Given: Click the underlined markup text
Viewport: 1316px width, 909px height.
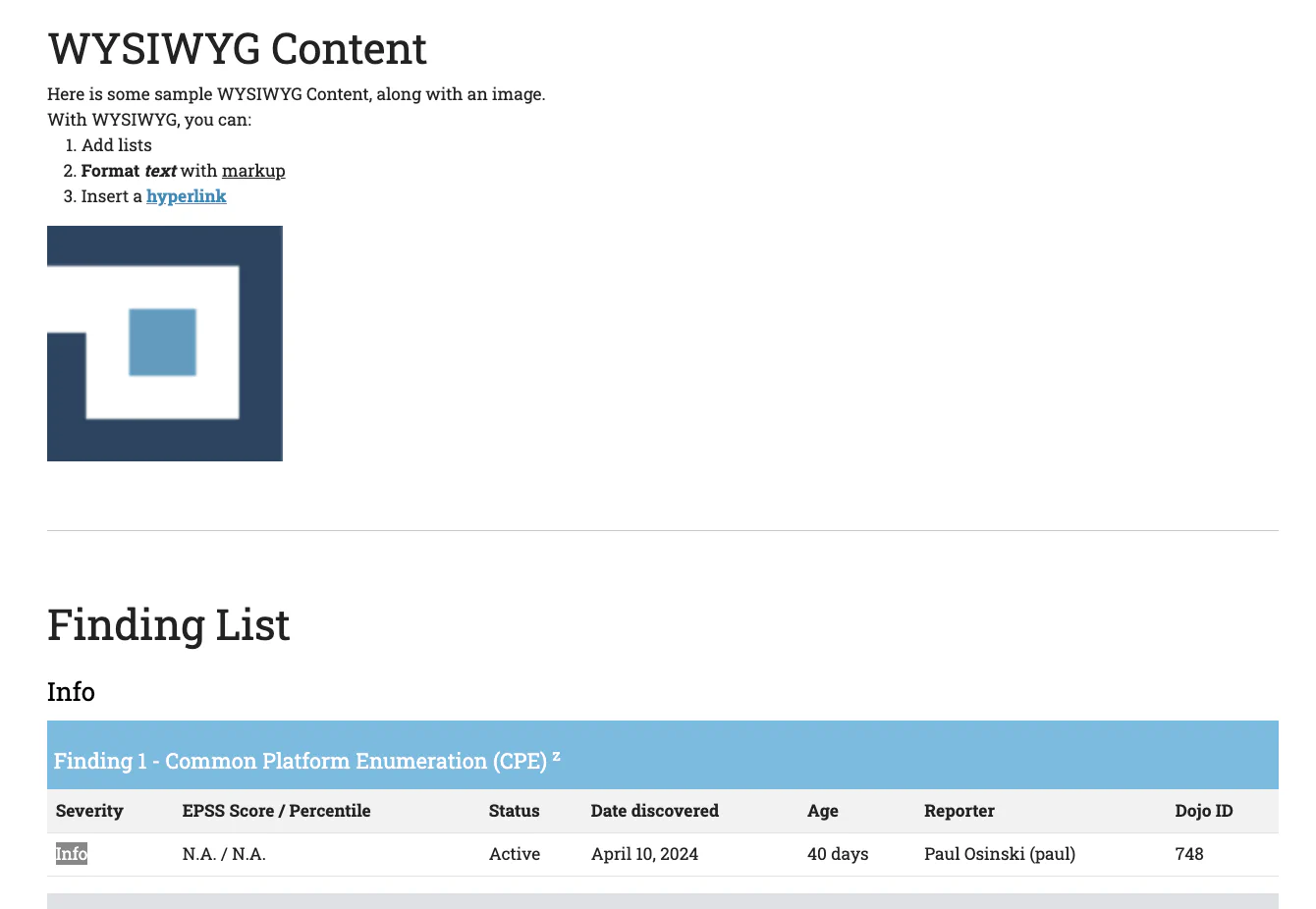Looking at the screenshot, I should tap(253, 171).
